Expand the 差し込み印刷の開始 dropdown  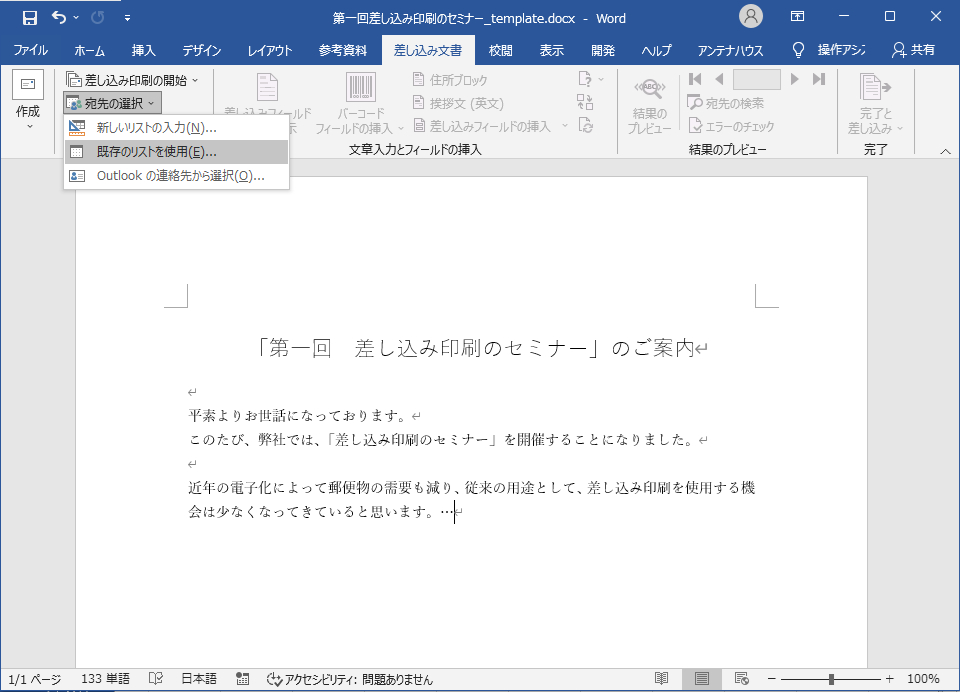click(x=133, y=80)
